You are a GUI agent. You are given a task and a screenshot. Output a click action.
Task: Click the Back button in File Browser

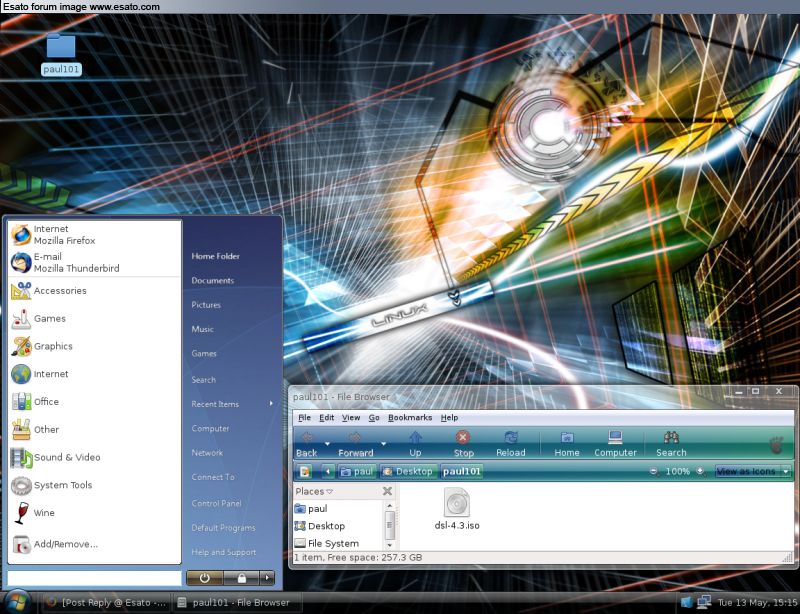pos(307,444)
